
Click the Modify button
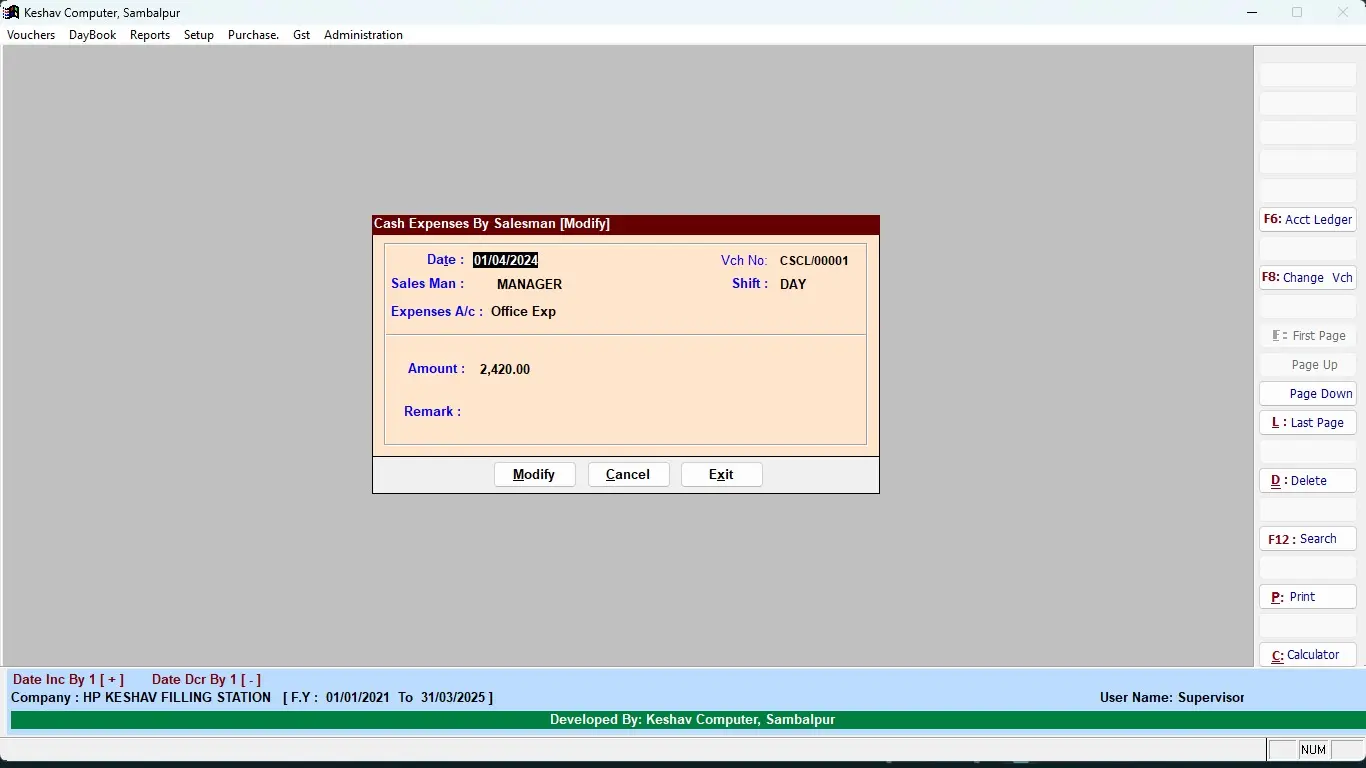coord(535,475)
